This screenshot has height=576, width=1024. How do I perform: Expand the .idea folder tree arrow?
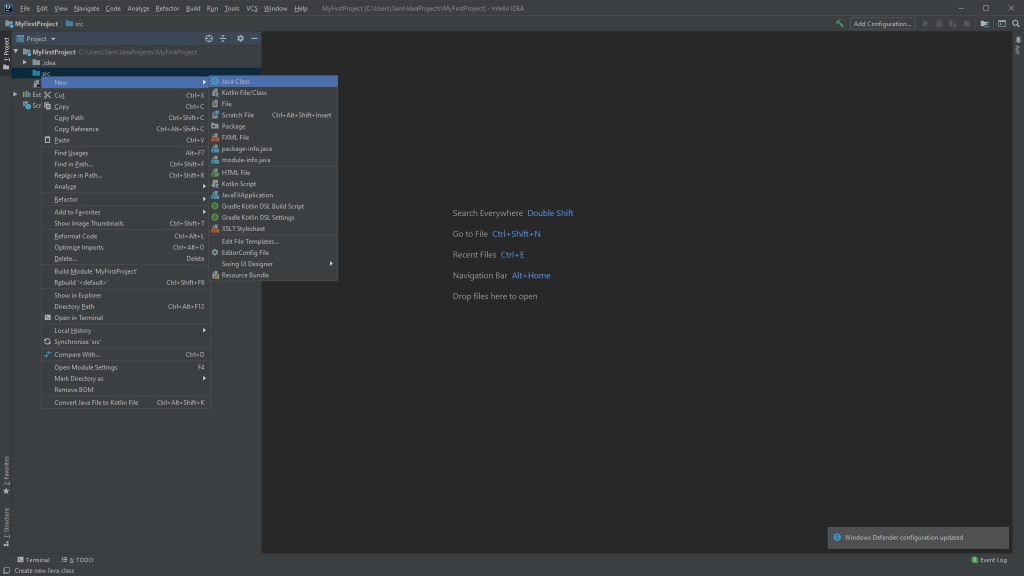click(x=24, y=62)
